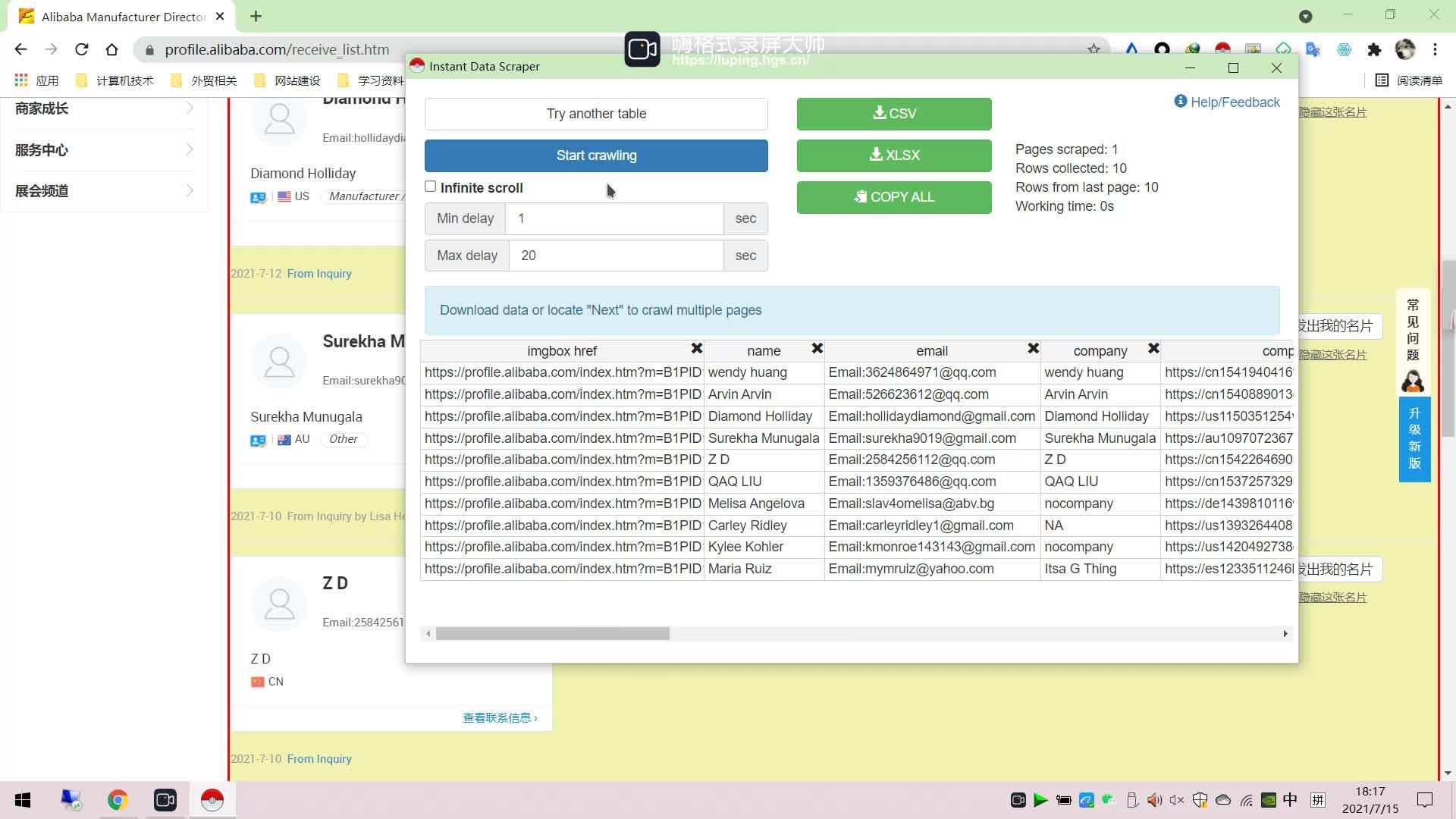
Task: Copy all scraped rows to clipboard
Action: tap(894, 197)
